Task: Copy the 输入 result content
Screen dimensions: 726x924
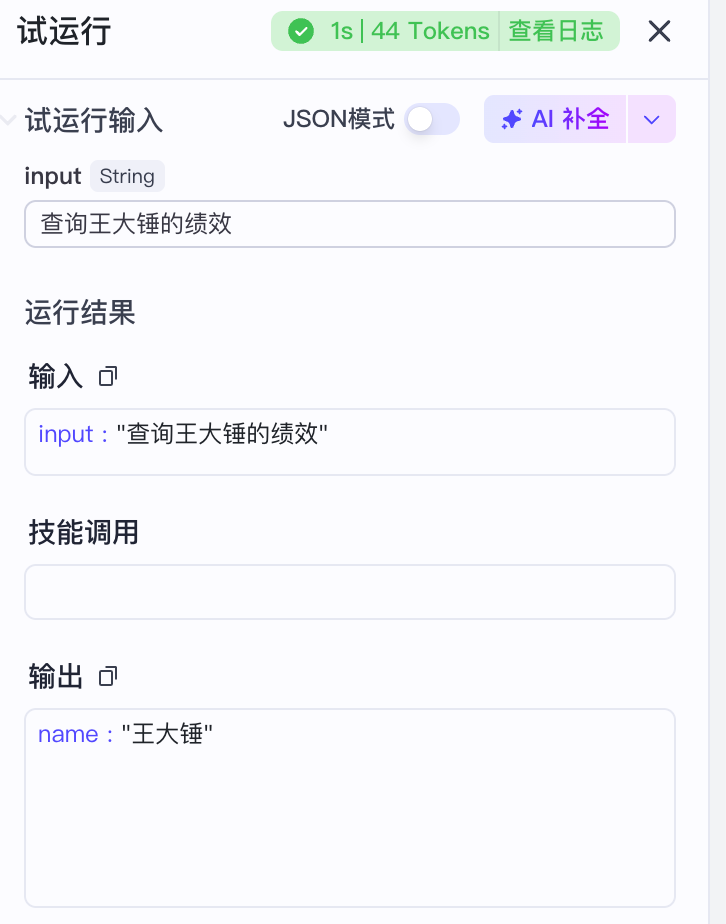Action: [x=108, y=377]
